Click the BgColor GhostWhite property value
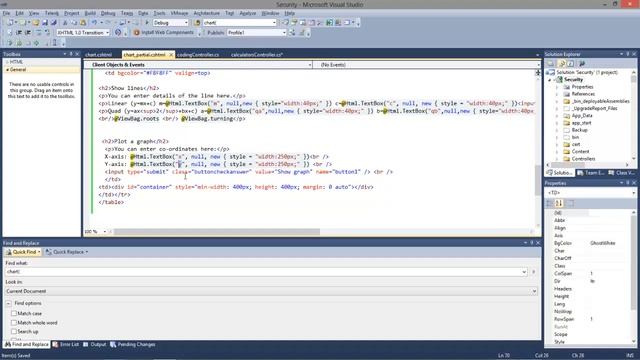This screenshot has height=360, width=640. 602,243
